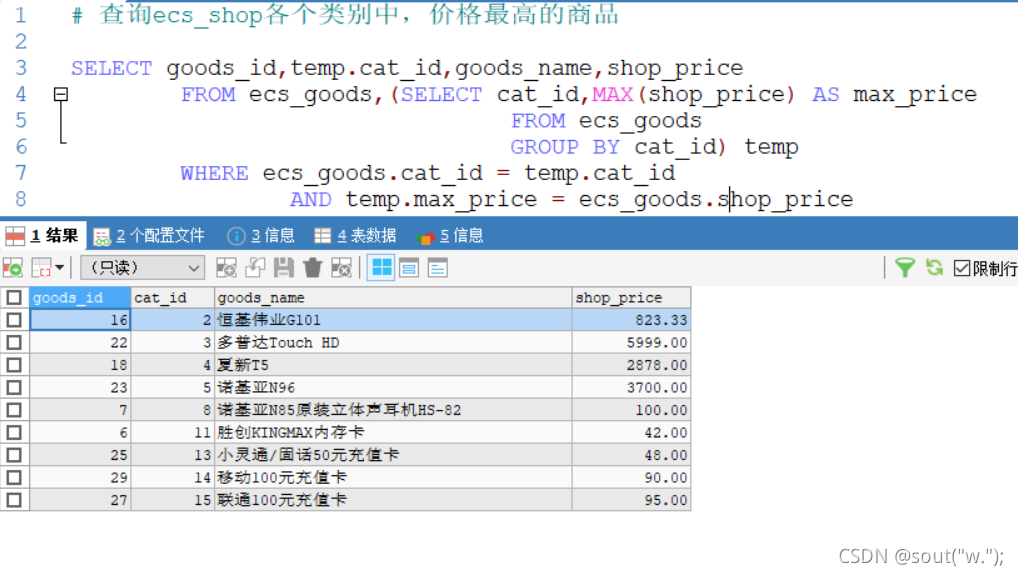1018x576 pixels.
Task: Sort by the goods_name column header
Action: [x=393, y=297]
